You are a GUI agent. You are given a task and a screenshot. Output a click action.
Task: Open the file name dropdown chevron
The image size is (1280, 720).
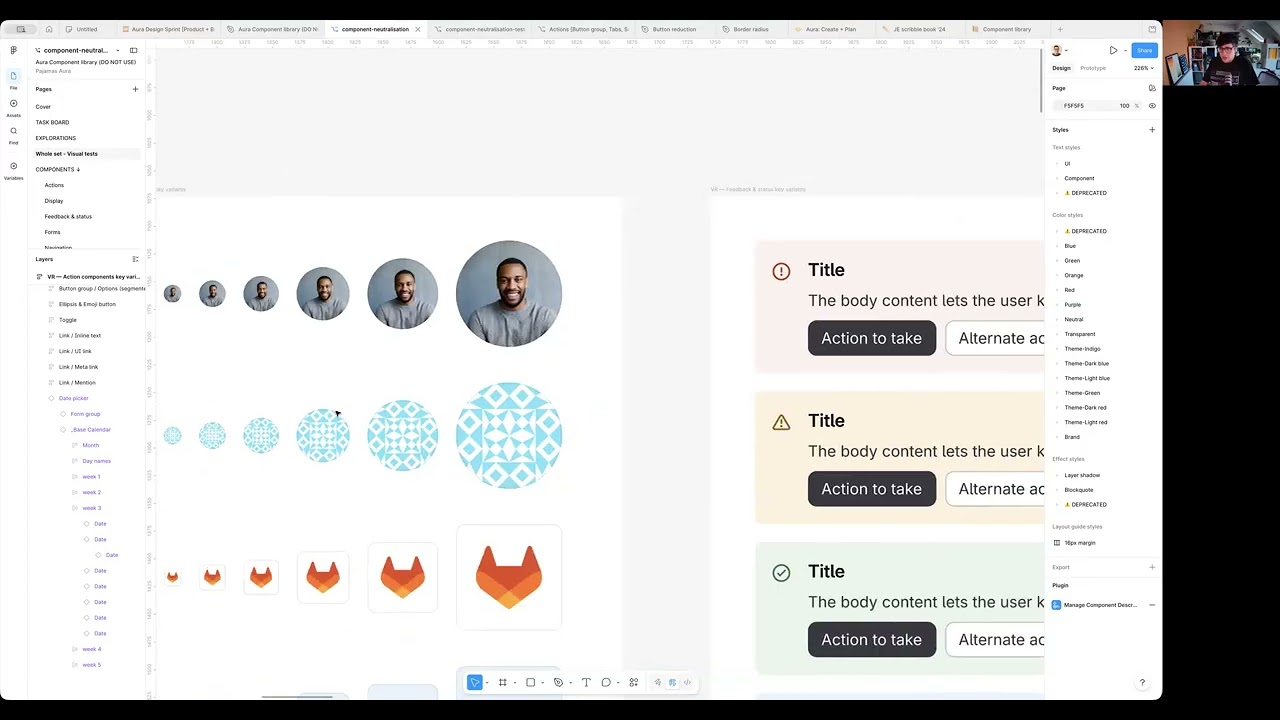(x=117, y=50)
